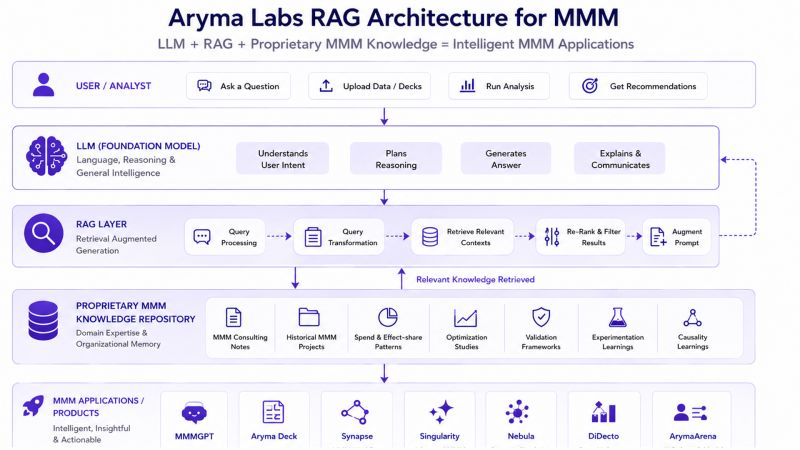The height and width of the screenshot is (450, 800).
Task: Click the Run Analysis bar chart icon
Action: pos(467,85)
